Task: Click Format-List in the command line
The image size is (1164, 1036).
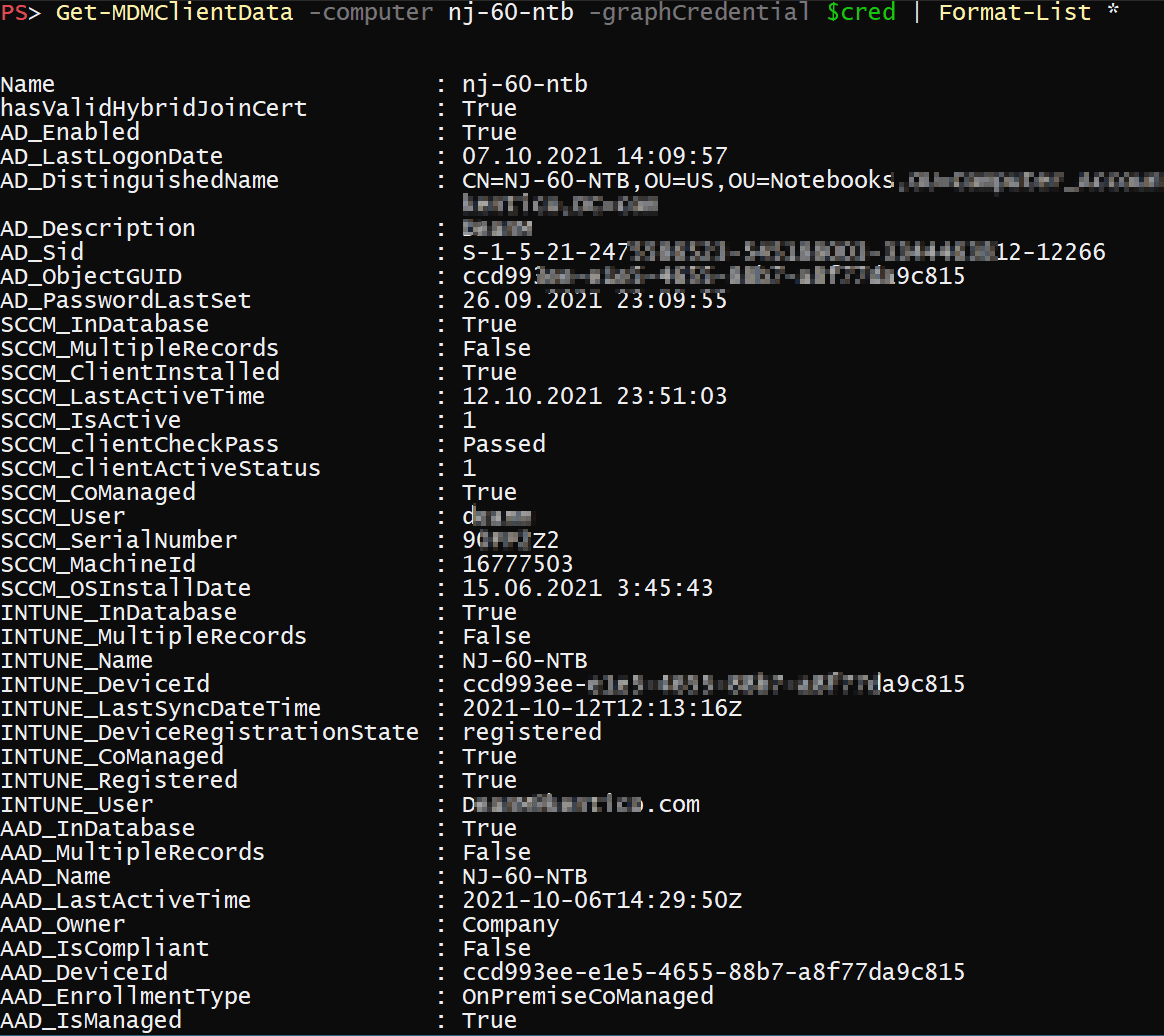Action: (1014, 13)
